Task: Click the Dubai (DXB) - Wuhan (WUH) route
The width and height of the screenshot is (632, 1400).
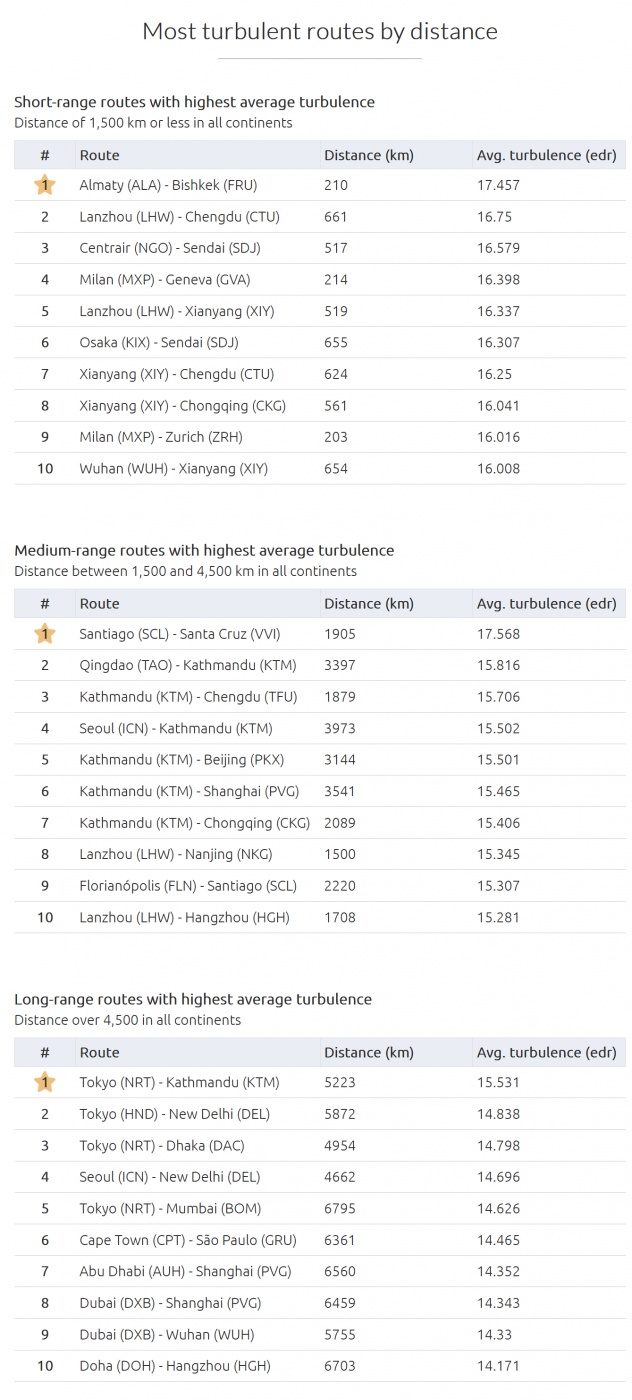Action: click(167, 1334)
